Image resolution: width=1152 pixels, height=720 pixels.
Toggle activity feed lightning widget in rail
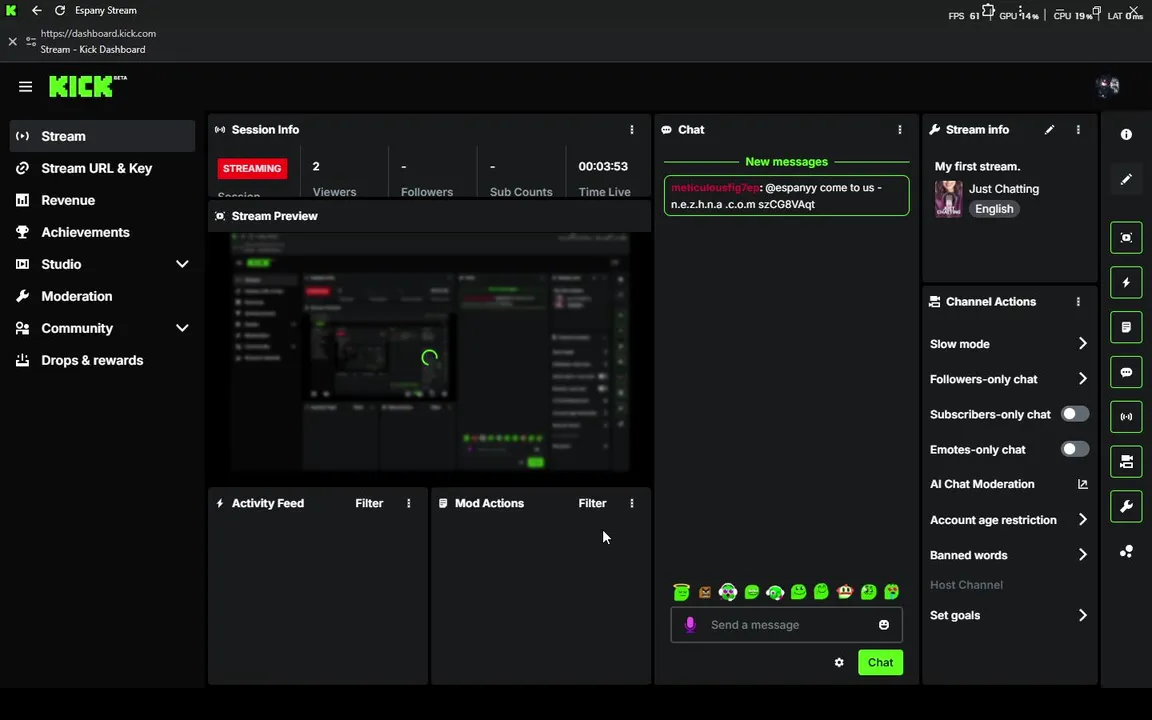pyautogui.click(x=1126, y=283)
